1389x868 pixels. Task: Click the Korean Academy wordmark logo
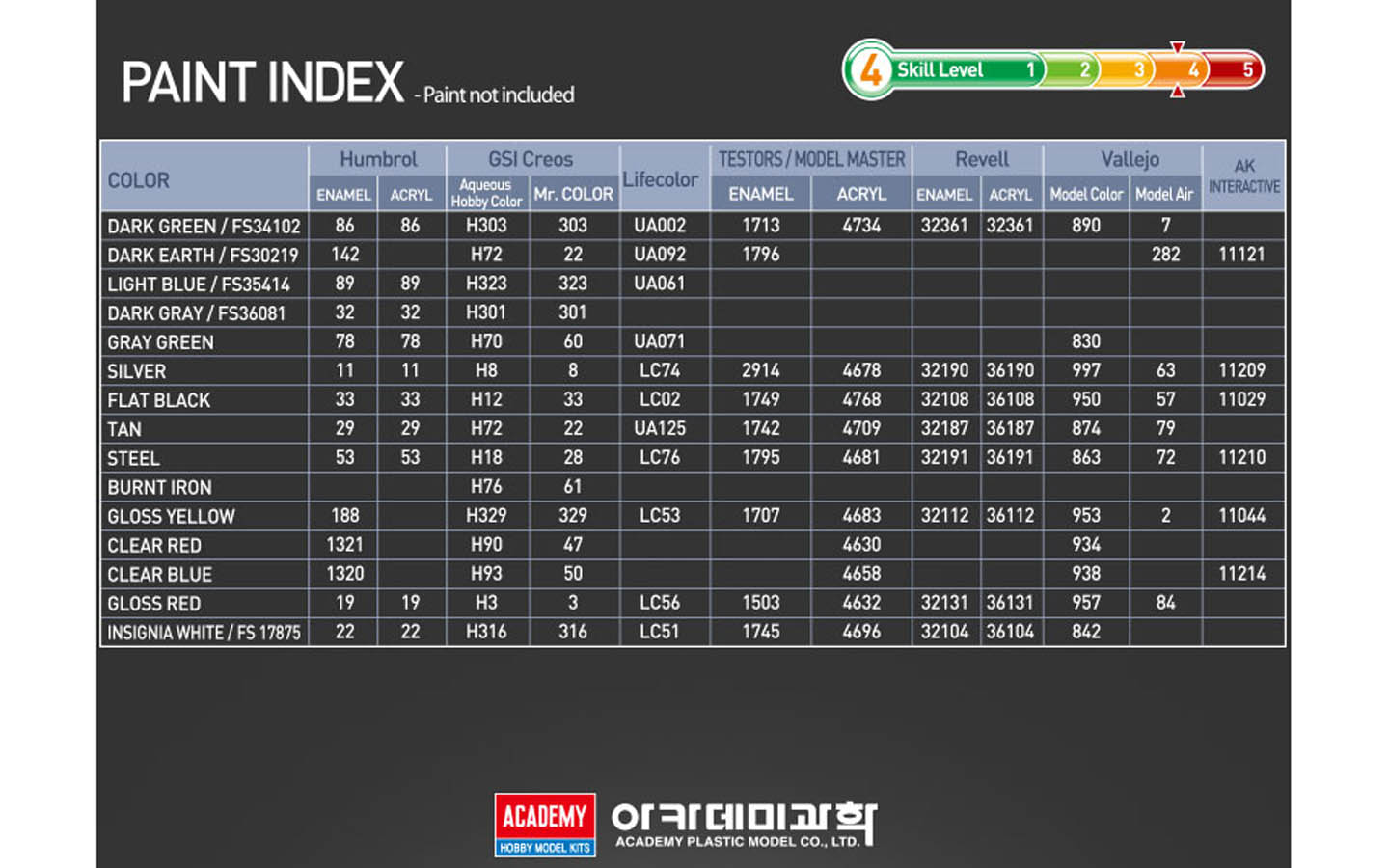[744, 825]
